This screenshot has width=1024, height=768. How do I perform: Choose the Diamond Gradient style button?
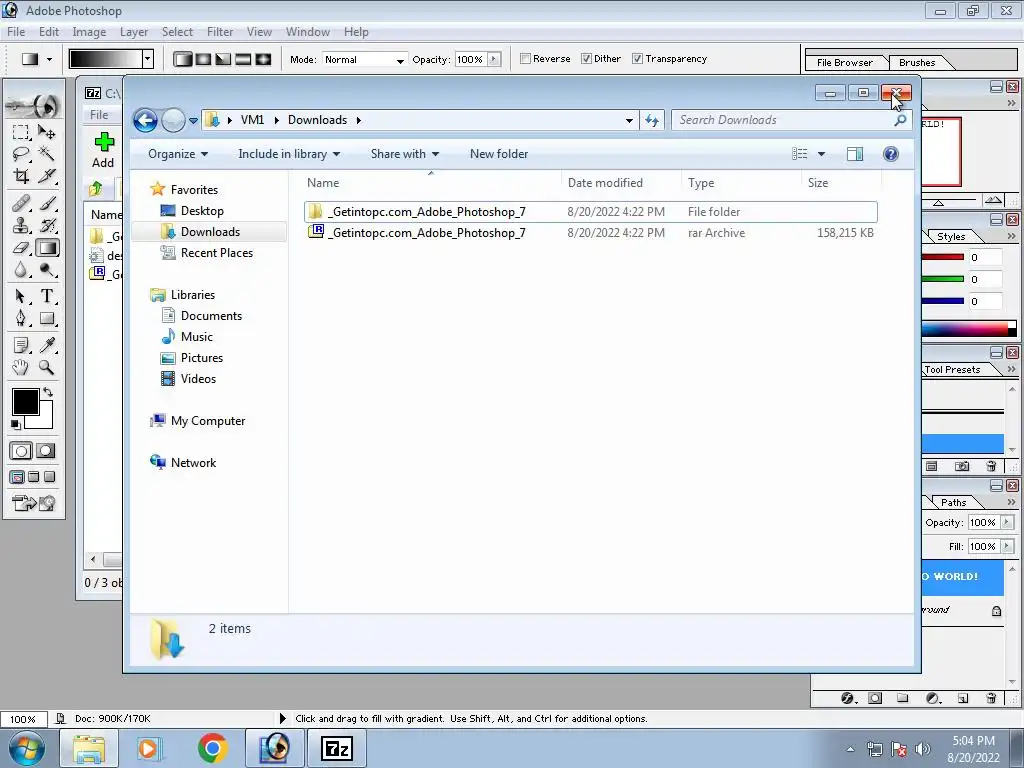point(263,59)
